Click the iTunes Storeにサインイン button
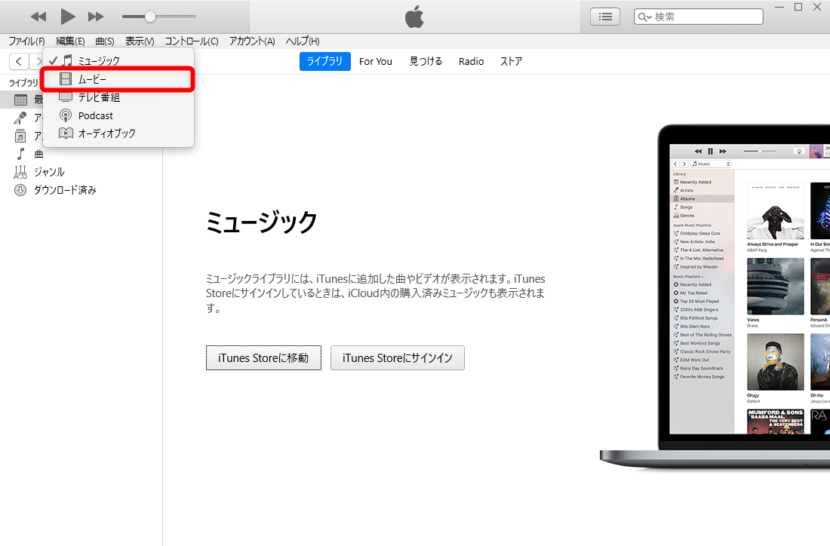The height and width of the screenshot is (546, 830). [398, 358]
